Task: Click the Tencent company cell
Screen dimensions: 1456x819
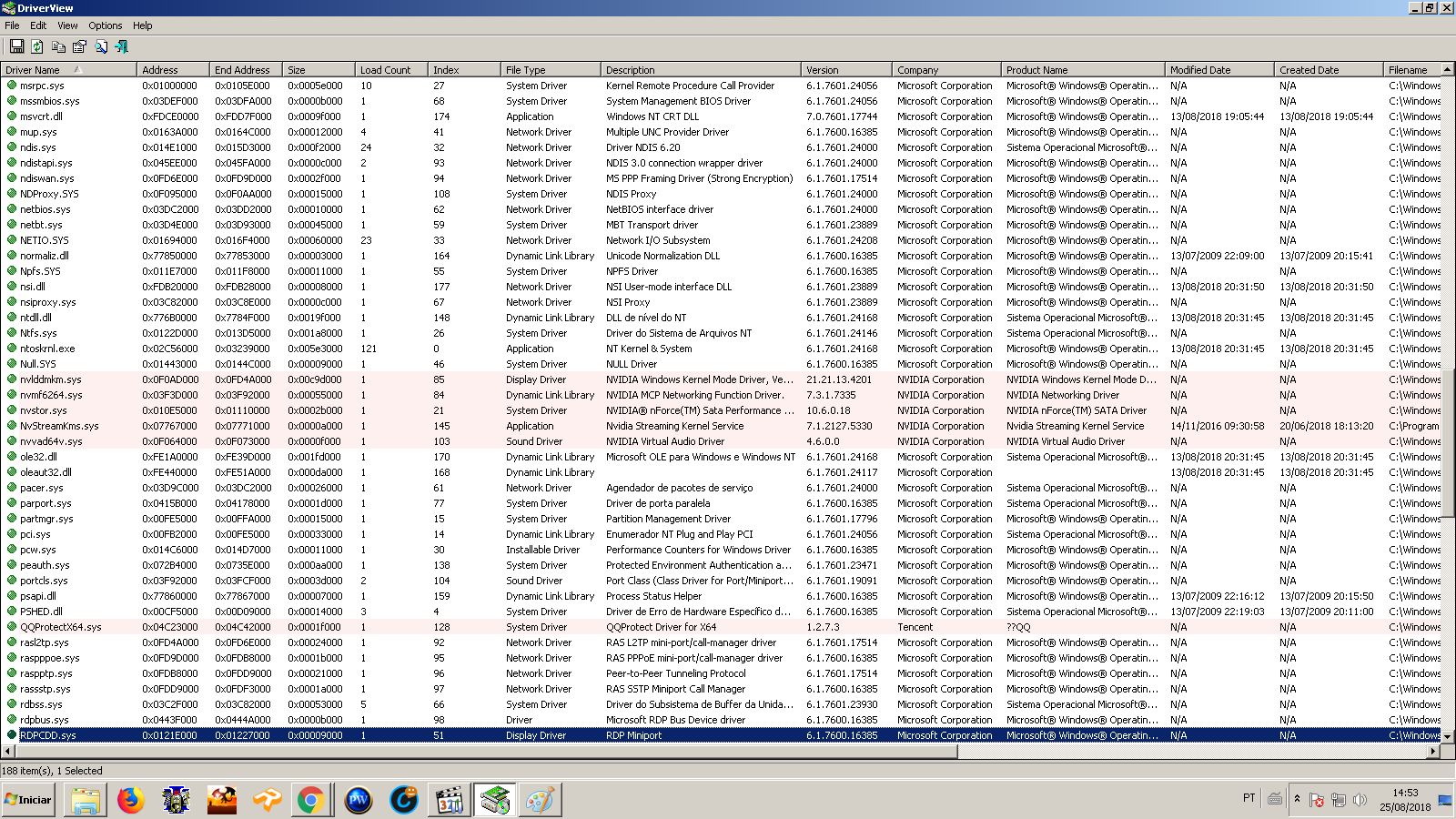Action: (915, 627)
